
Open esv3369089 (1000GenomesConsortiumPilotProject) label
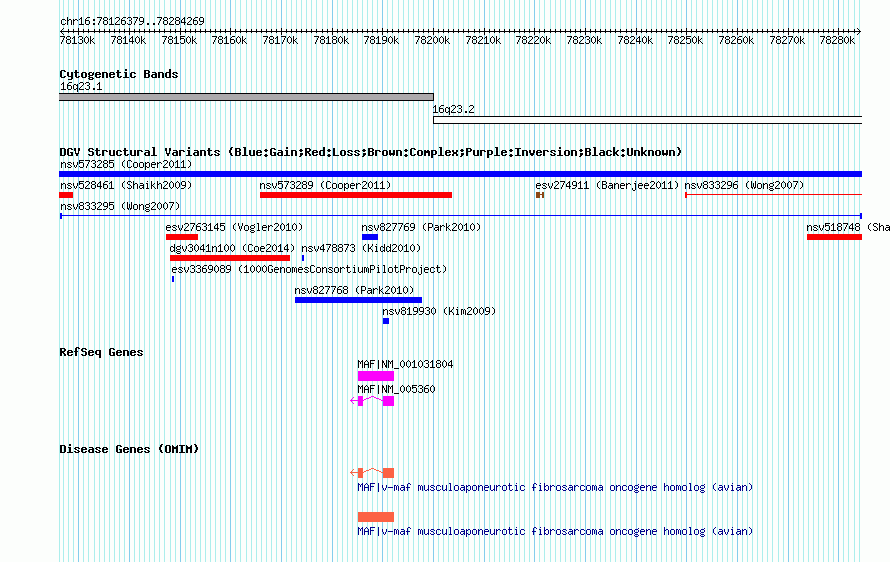[x=309, y=269]
